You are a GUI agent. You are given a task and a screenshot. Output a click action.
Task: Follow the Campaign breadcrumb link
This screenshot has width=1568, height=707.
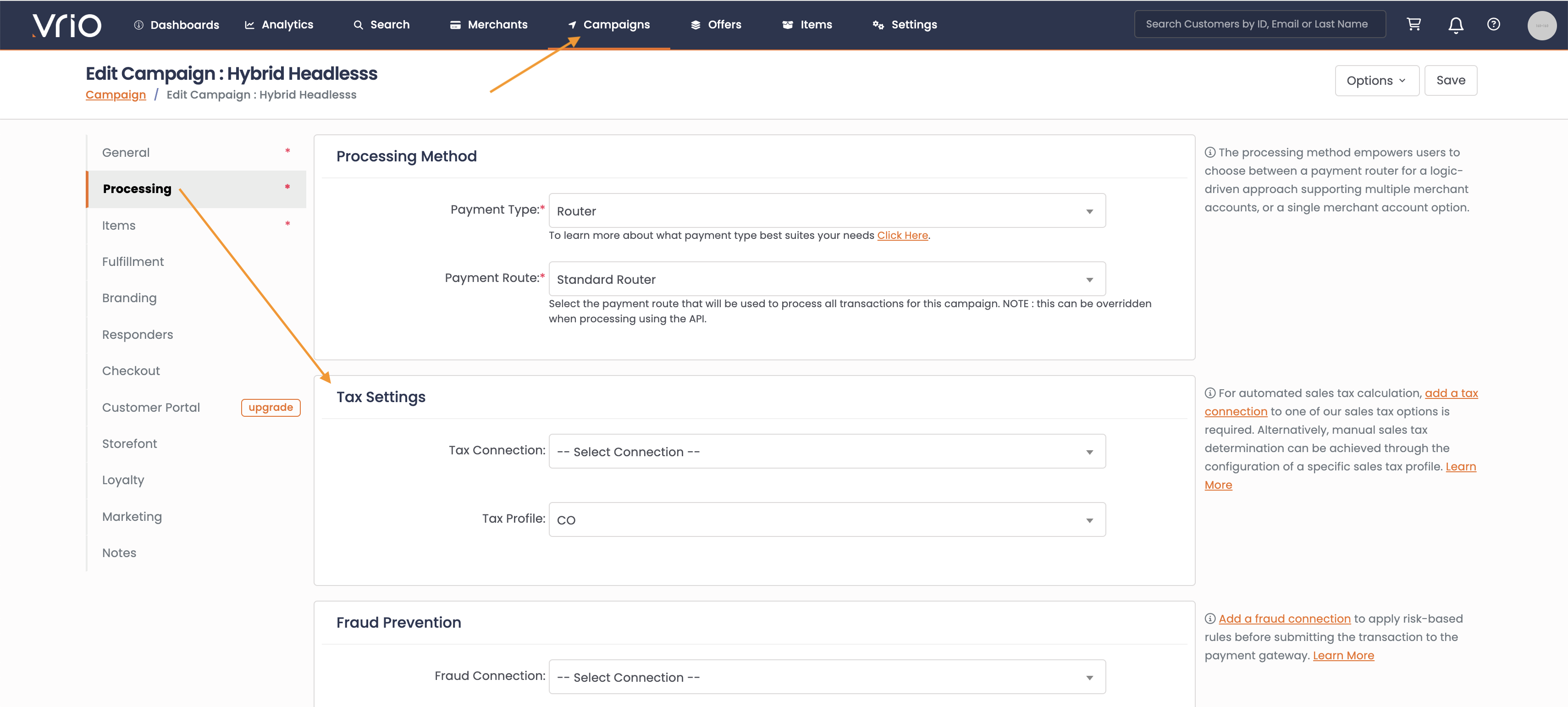point(116,95)
